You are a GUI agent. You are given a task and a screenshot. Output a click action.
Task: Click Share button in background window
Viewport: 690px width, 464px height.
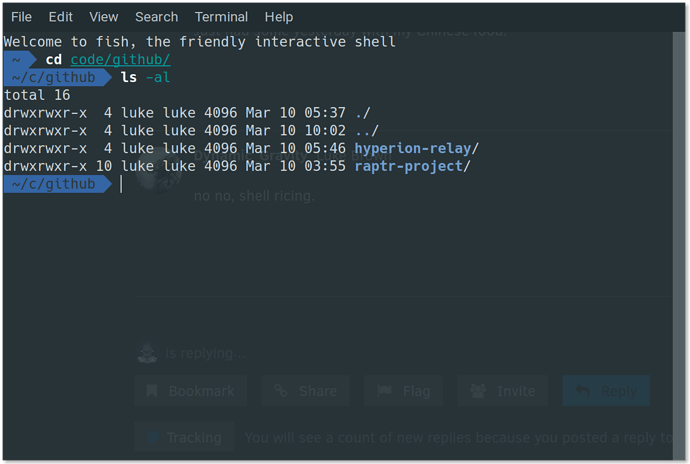[306, 390]
